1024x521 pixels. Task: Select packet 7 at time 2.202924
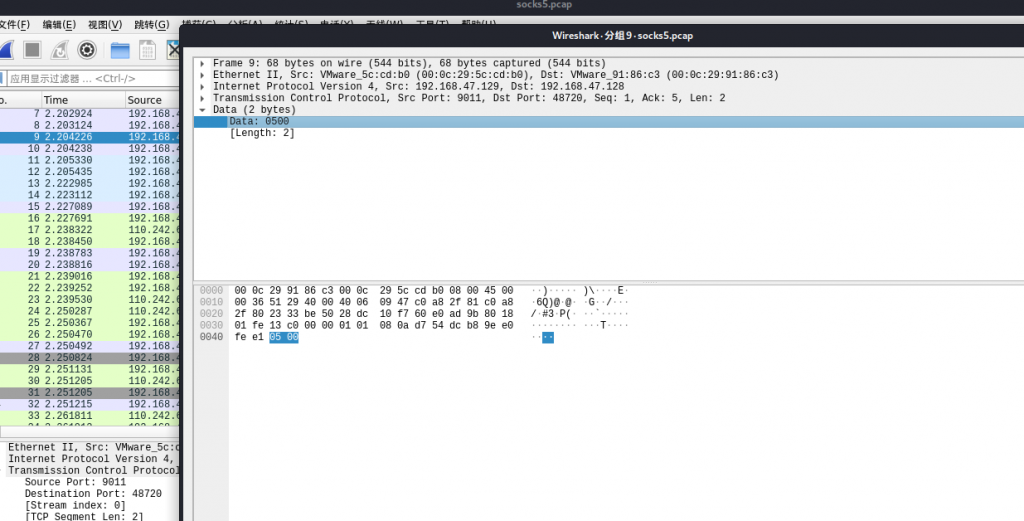point(89,114)
